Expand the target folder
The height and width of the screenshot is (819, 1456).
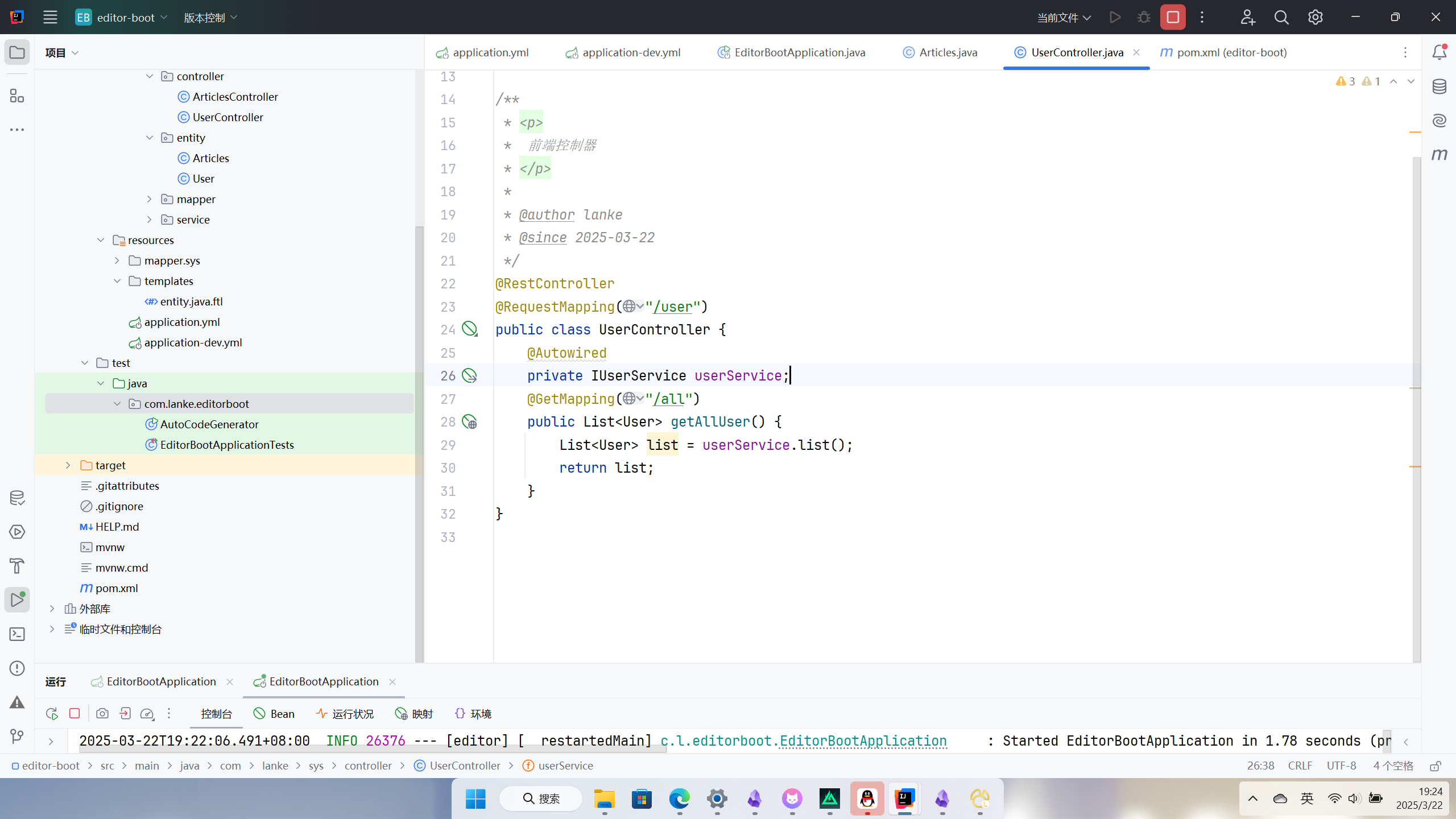[68, 465]
